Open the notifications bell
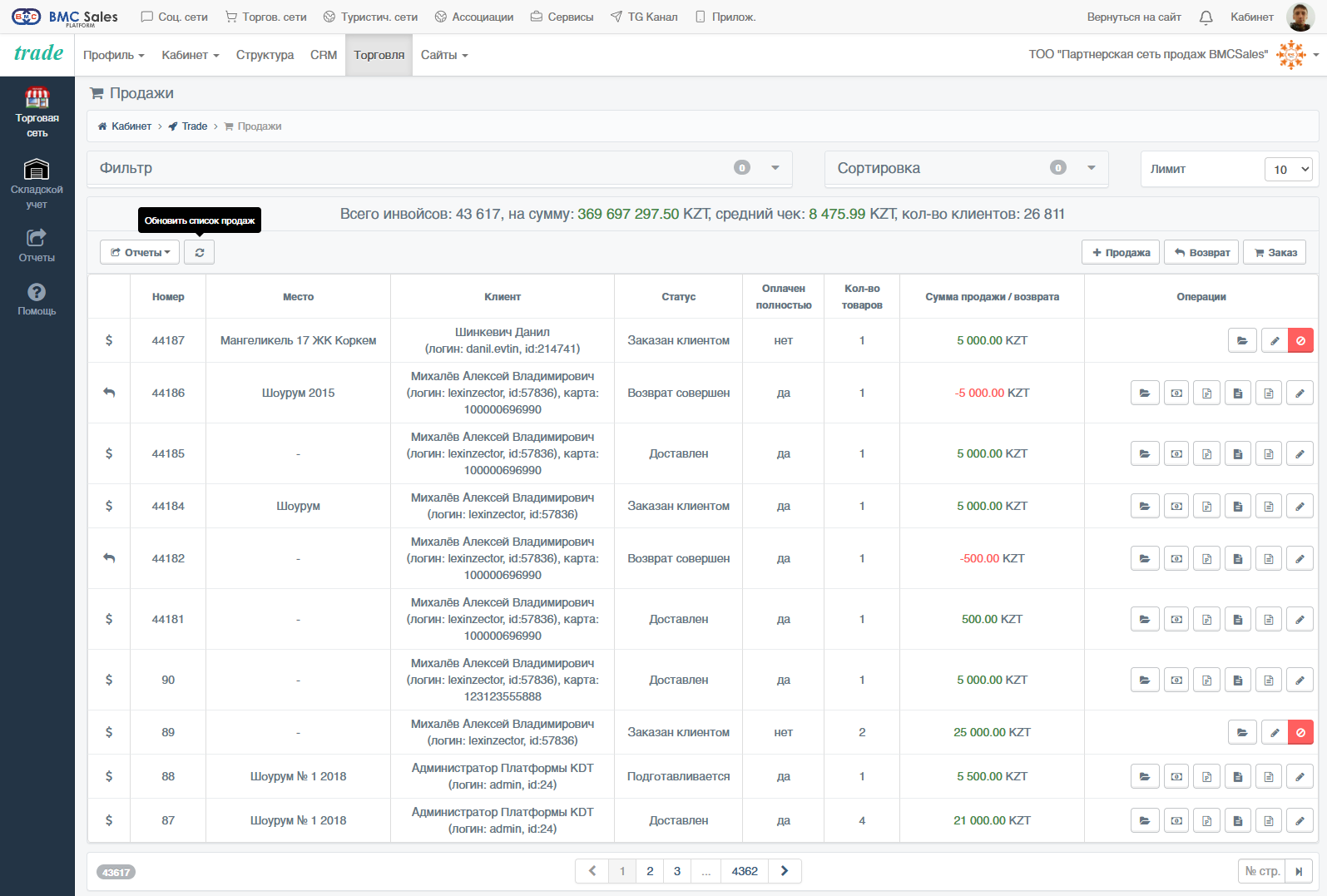The width and height of the screenshot is (1327, 896). [1206, 17]
